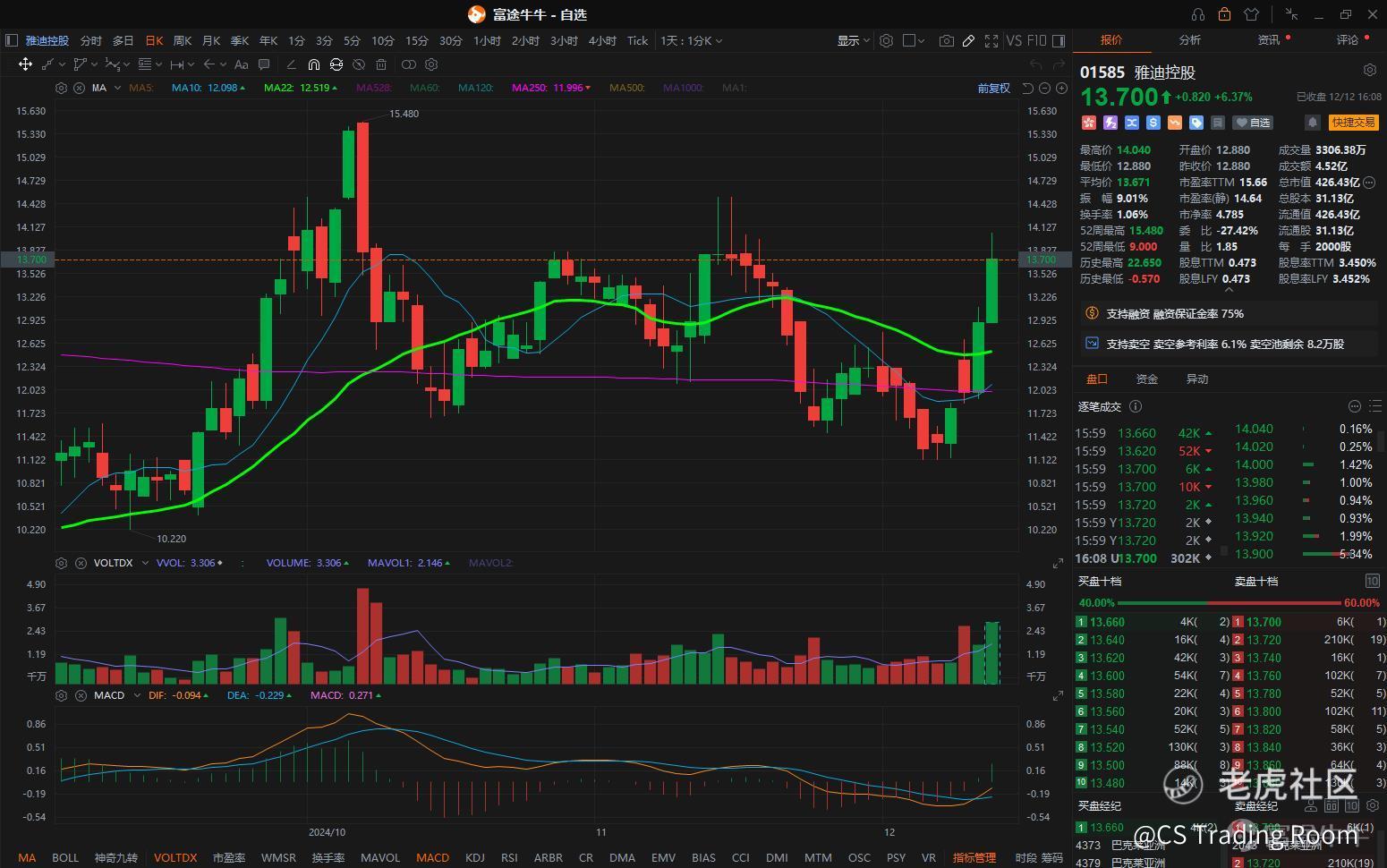Open chart settings gear beside 显示
The height and width of the screenshot is (868, 1387).
pyautogui.click(x=886, y=40)
